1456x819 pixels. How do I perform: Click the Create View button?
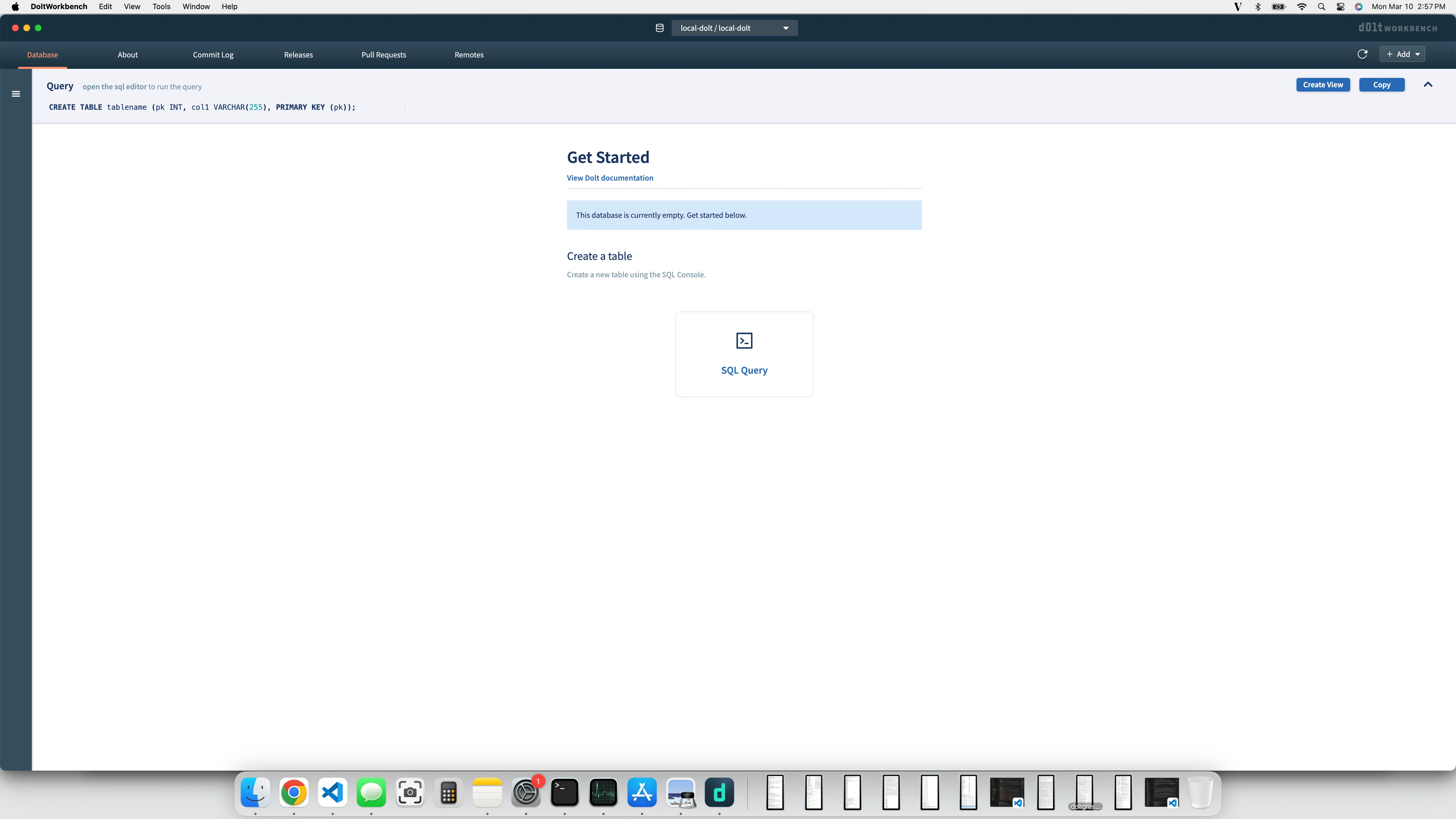(1323, 84)
